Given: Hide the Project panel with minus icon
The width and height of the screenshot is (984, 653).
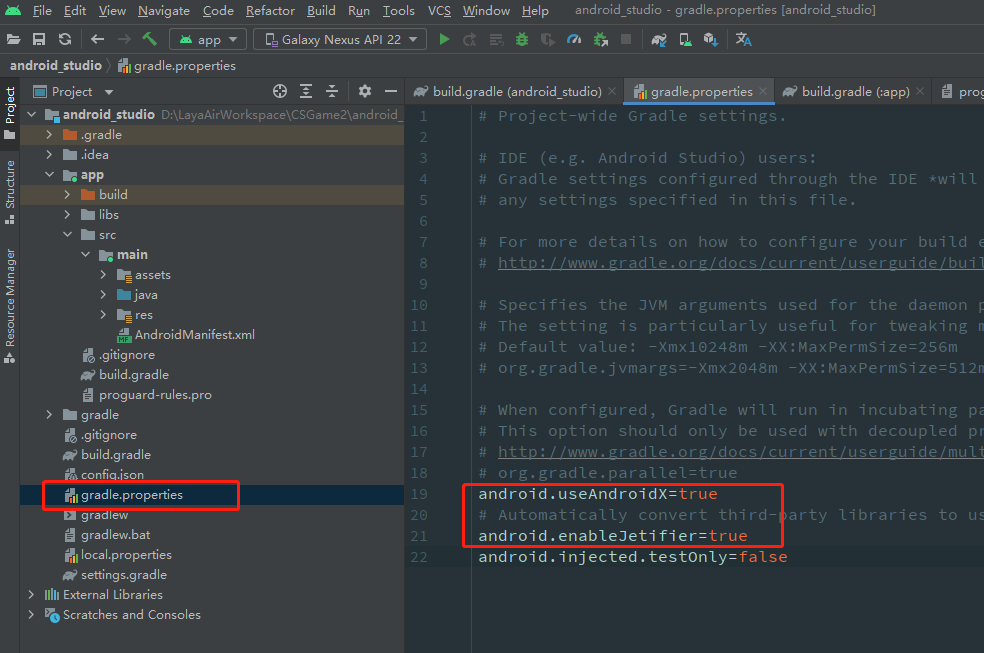Looking at the screenshot, I should tap(390, 92).
